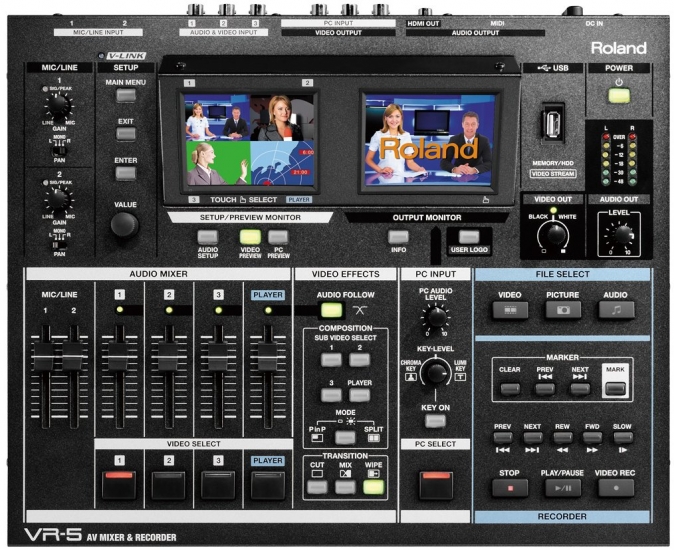Select PLAYER as the video source
Screen dimensions: 674x550
click(x=267, y=485)
